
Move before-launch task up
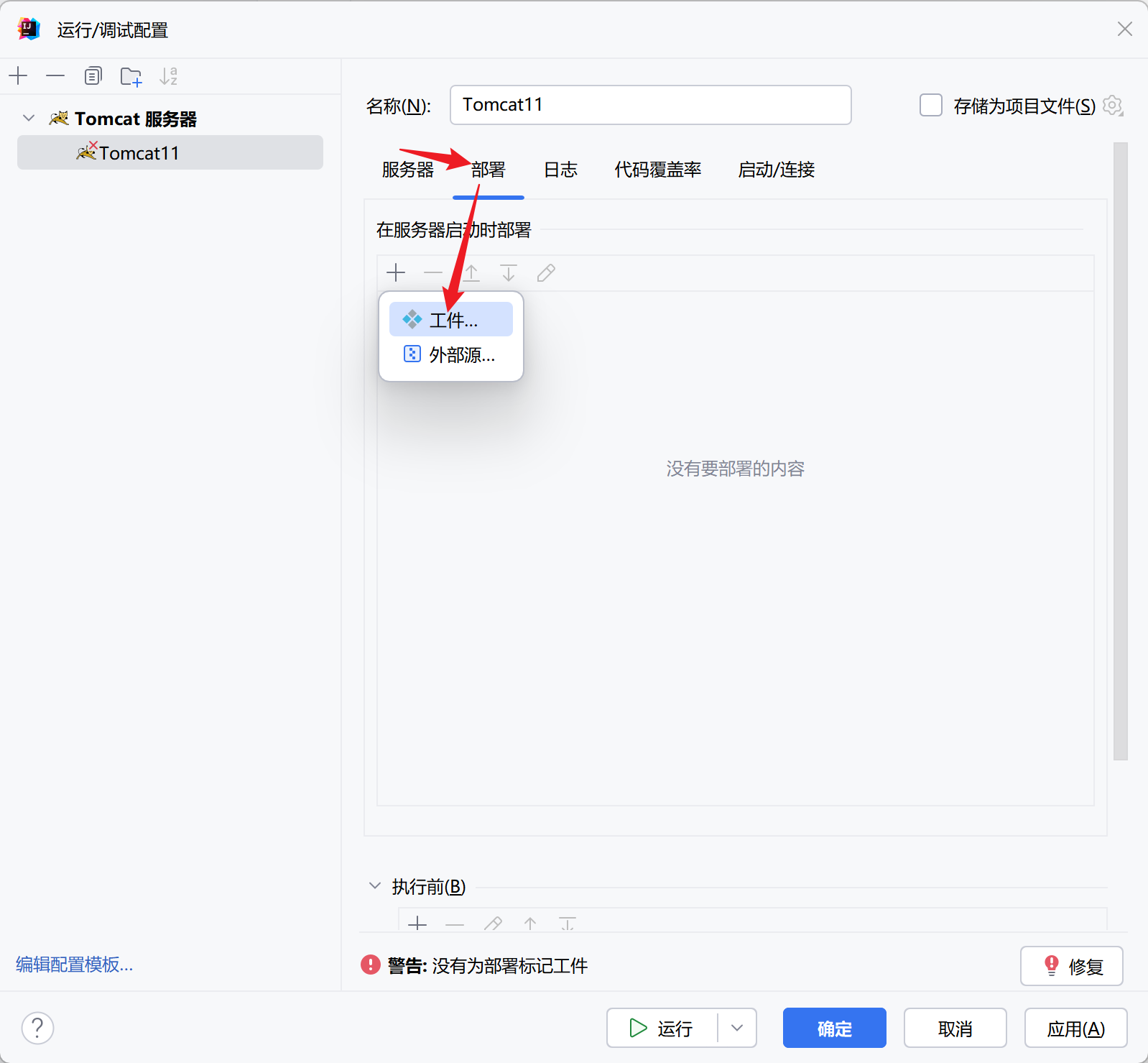(530, 924)
